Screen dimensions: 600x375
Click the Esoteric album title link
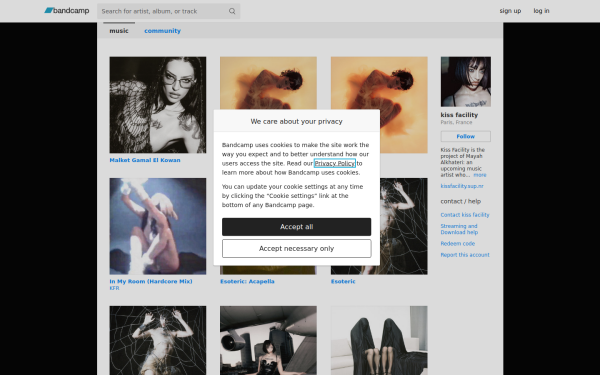[343, 281]
